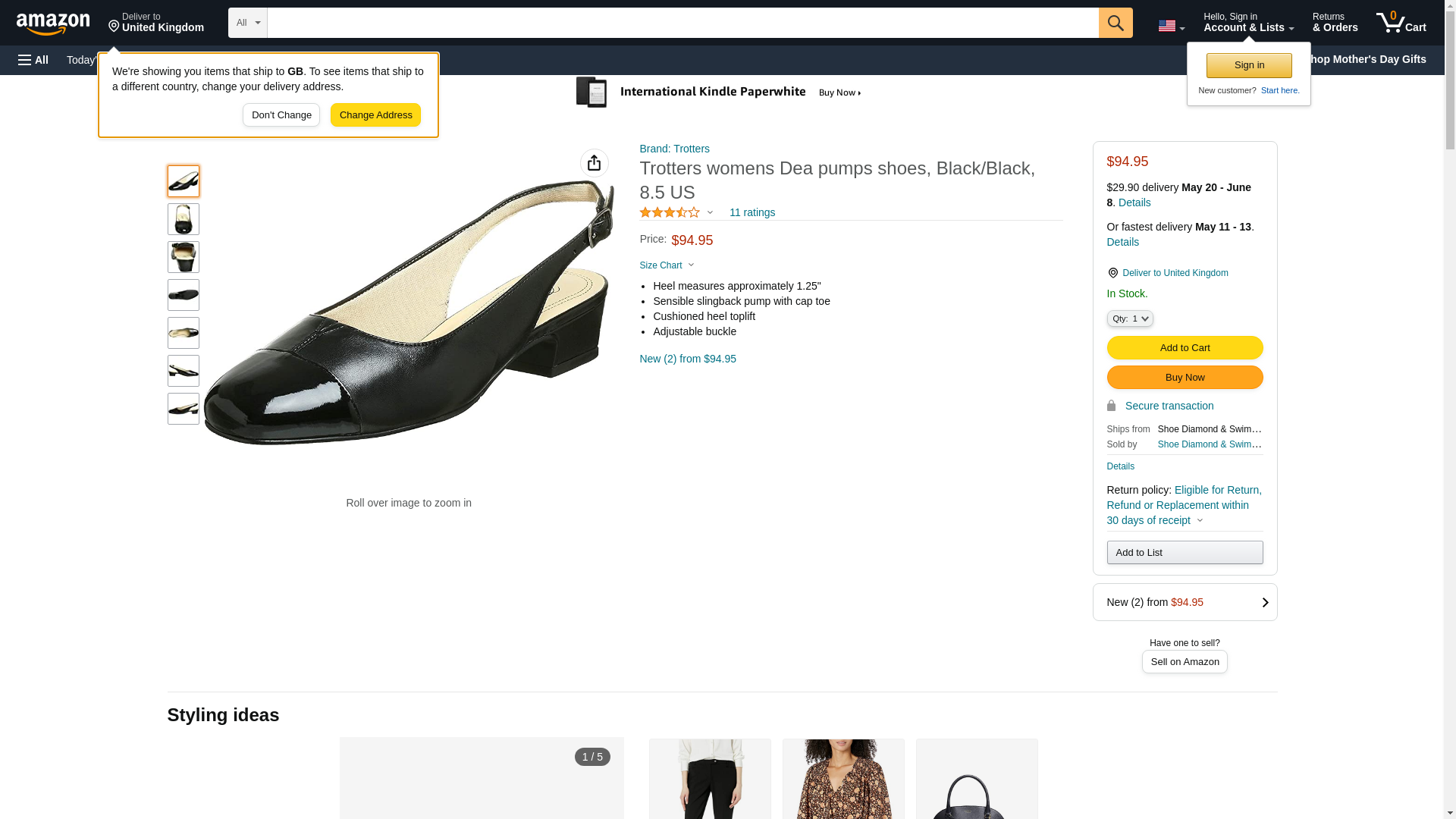This screenshot has height=819, width=1456.
Task: Click the search magnifier button
Action: pyautogui.click(x=1115, y=23)
